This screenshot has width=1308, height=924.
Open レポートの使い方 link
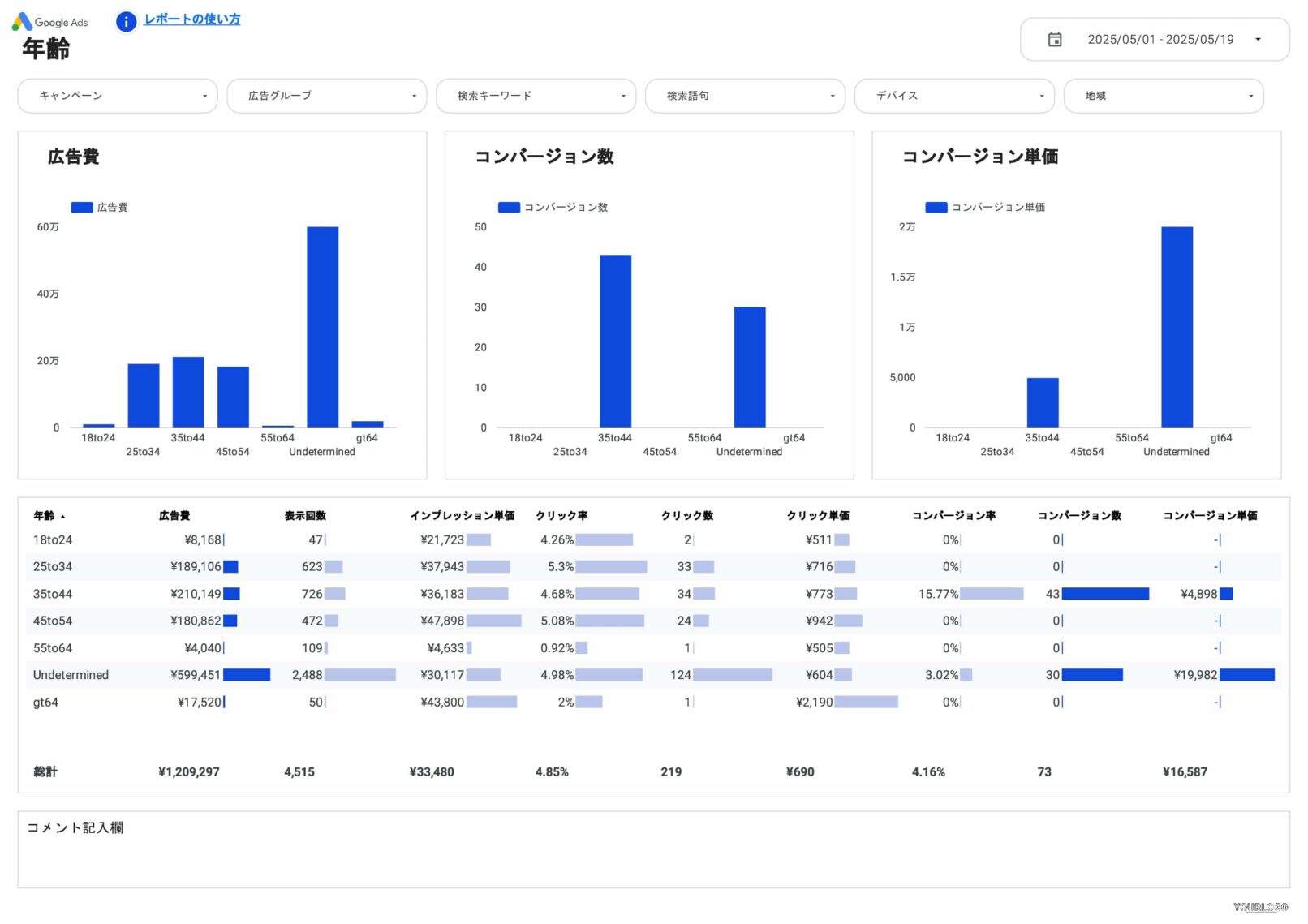pos(191,19)
